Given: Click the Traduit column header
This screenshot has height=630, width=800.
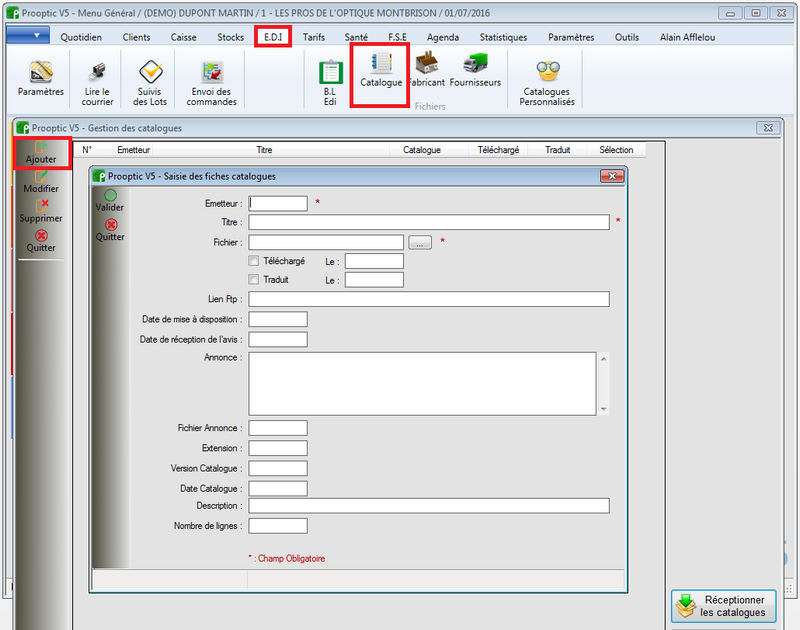Looking at the screenshot, I should tap(558, 149).
